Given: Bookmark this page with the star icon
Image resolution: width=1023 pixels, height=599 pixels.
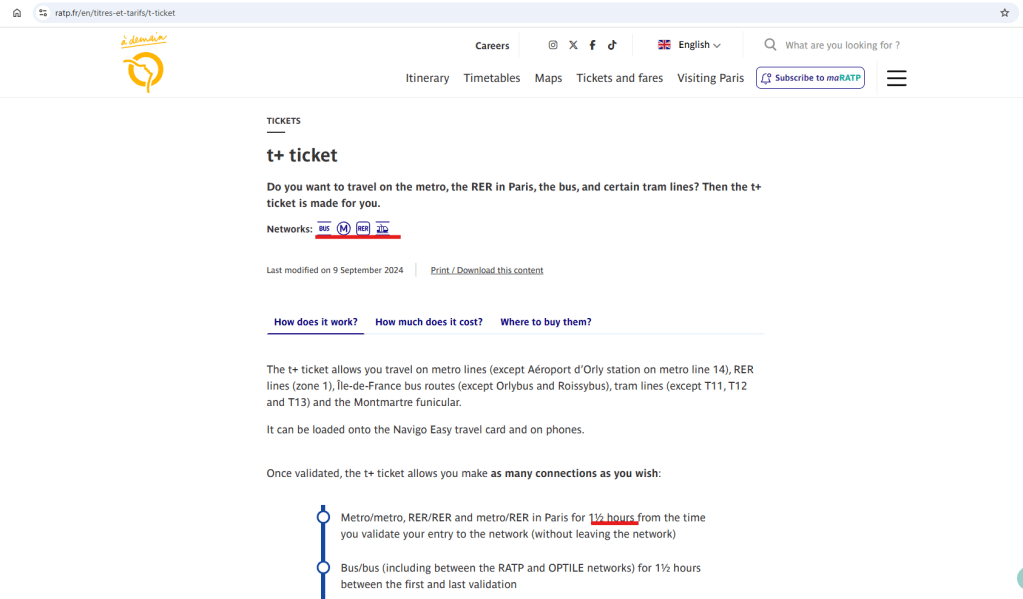Looking at the screenshot, I should 1004,13.
